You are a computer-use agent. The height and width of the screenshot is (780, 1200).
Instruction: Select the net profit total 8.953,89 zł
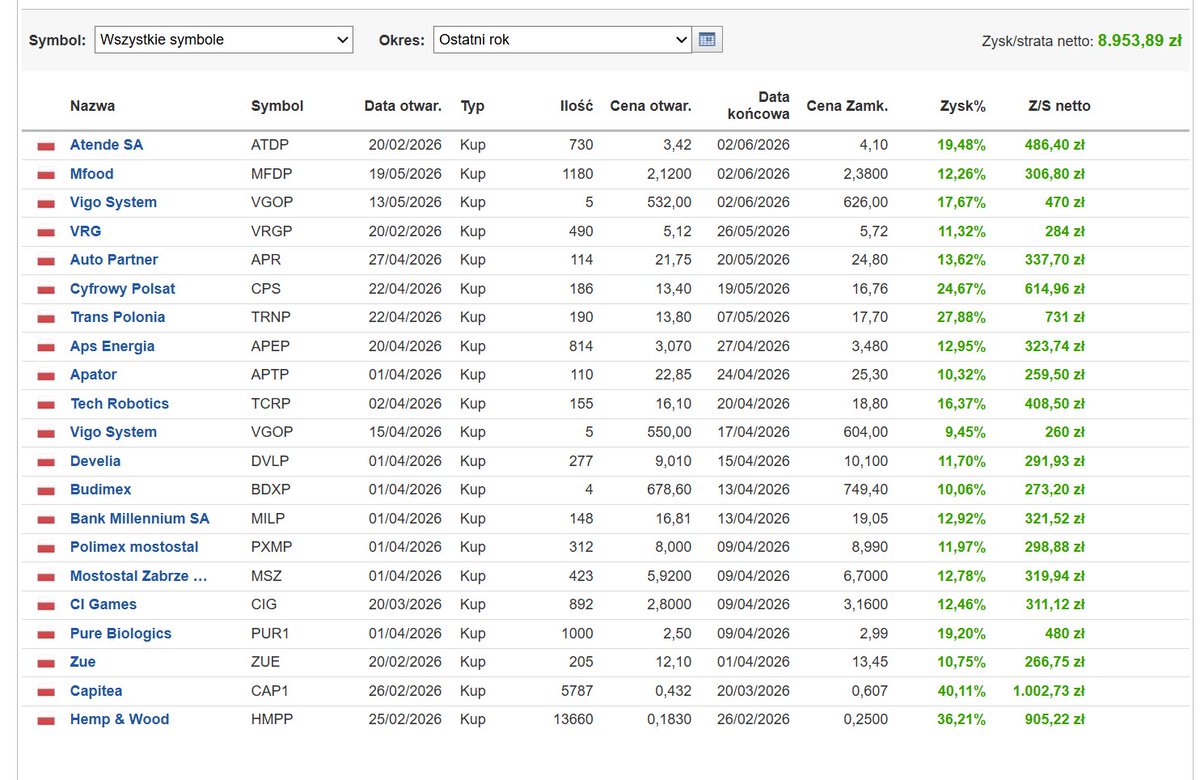1139,41
